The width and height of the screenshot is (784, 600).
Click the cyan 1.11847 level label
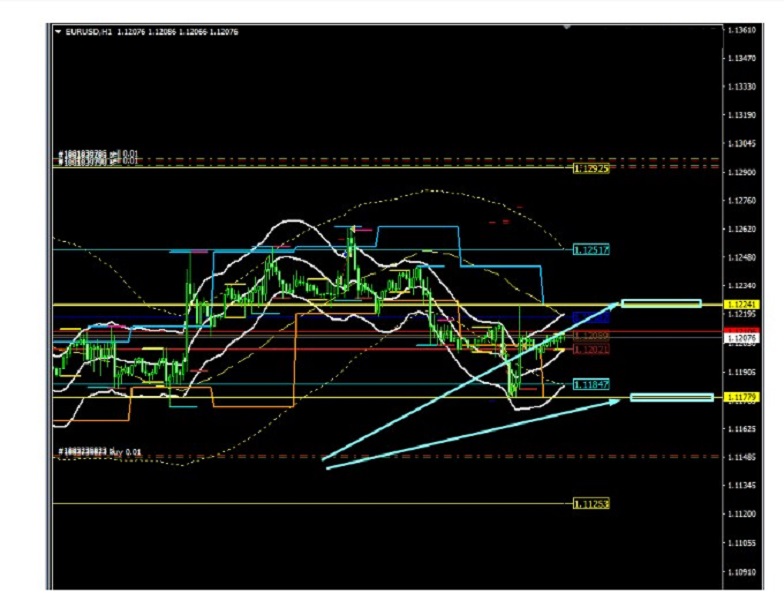591,384
